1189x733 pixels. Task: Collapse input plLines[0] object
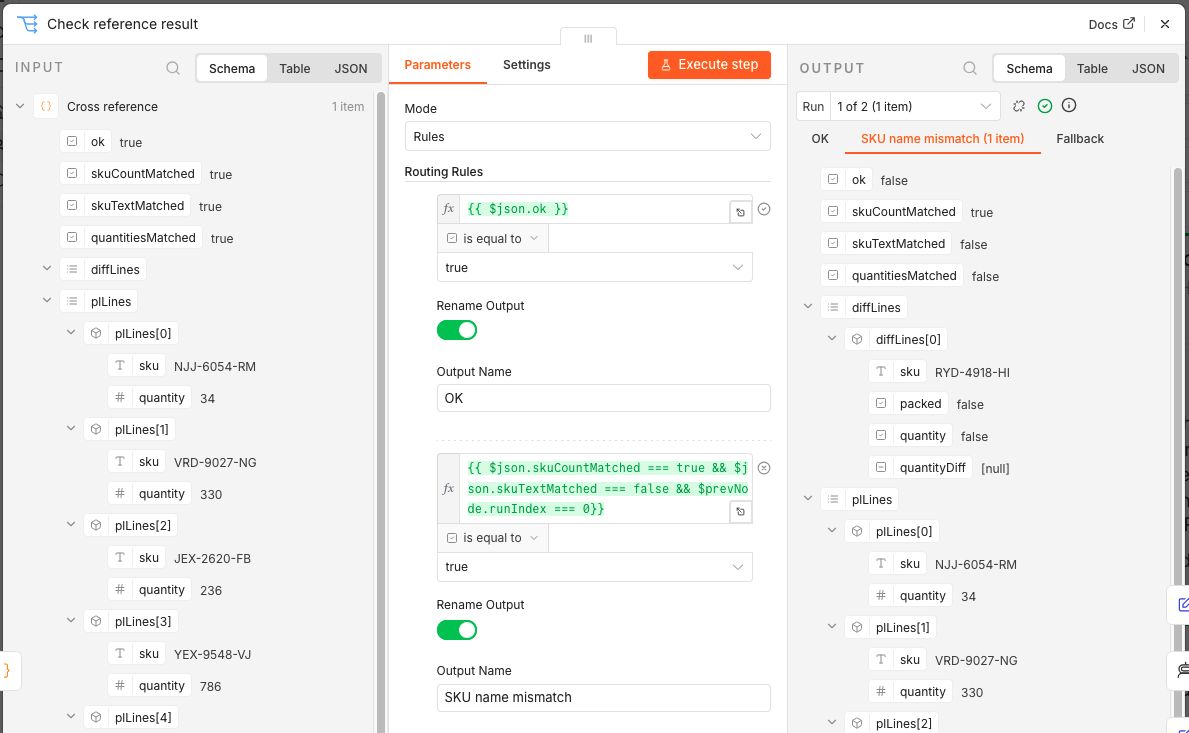pos(71,332)
